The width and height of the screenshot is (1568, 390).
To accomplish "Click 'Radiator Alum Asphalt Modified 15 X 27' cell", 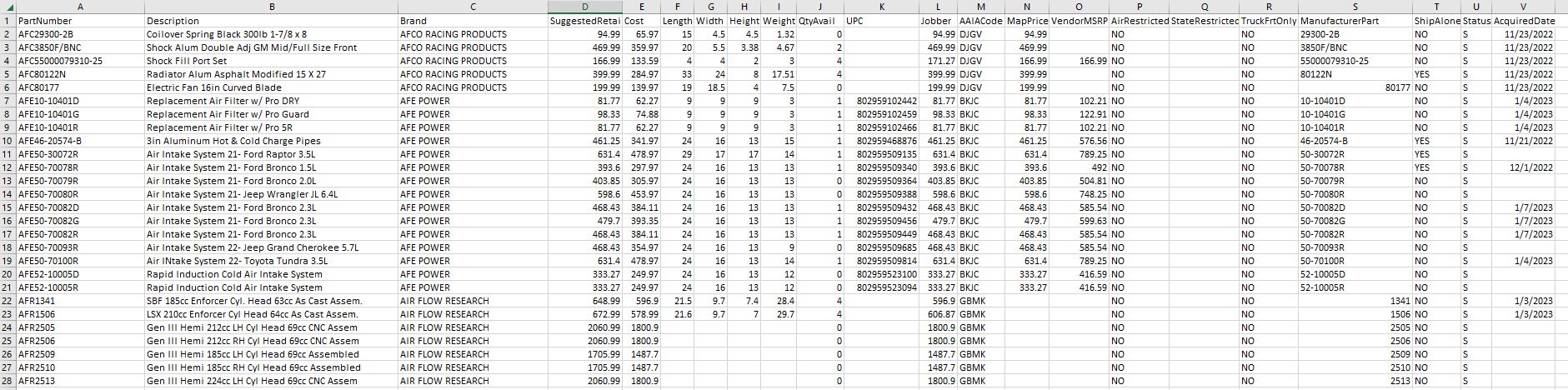I will point(271,74).
